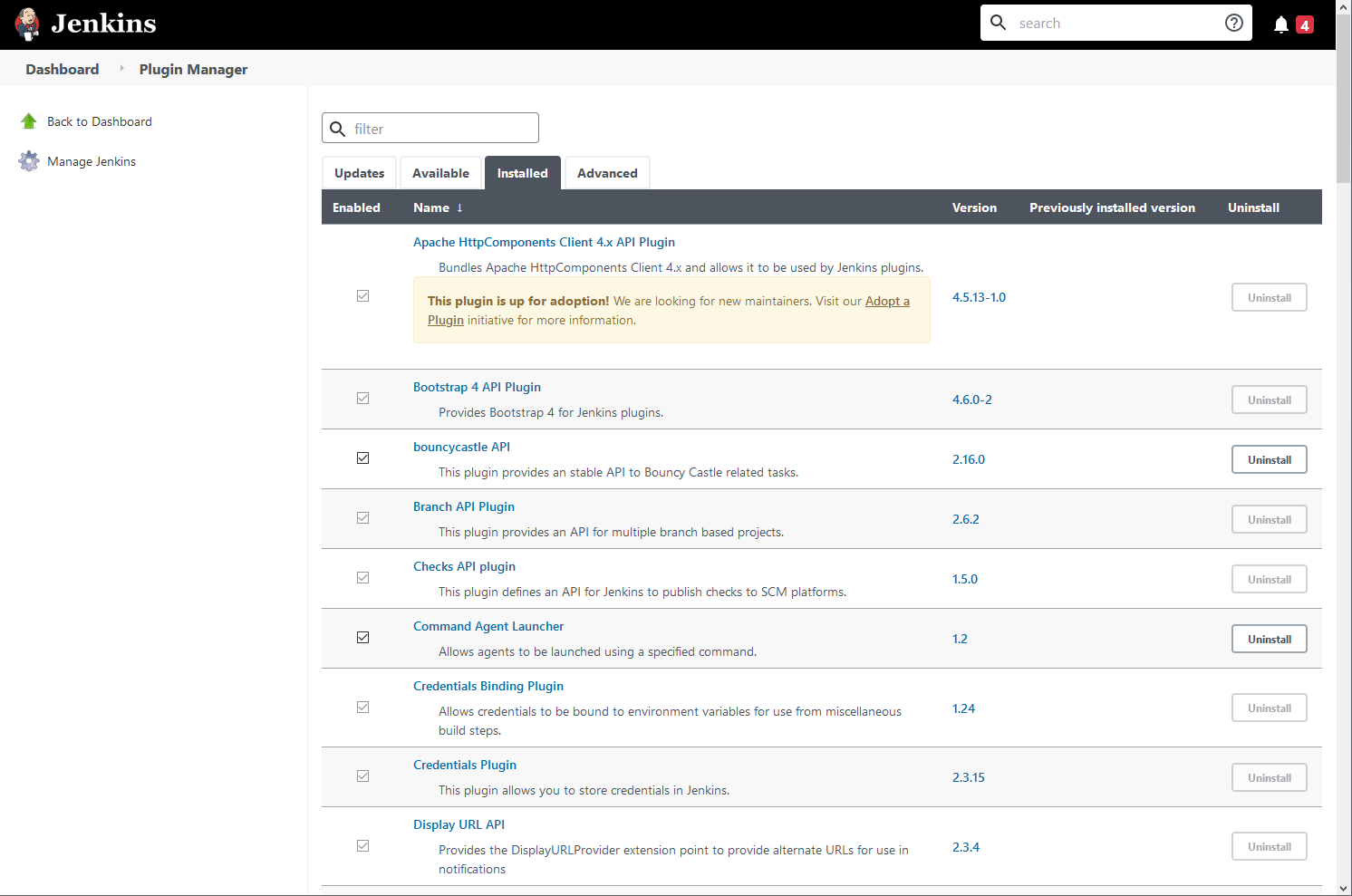The width and height of the screenshot is (1352, 896).
Task: Toggle Credentials Plugin checkbox
Action: 362,776
